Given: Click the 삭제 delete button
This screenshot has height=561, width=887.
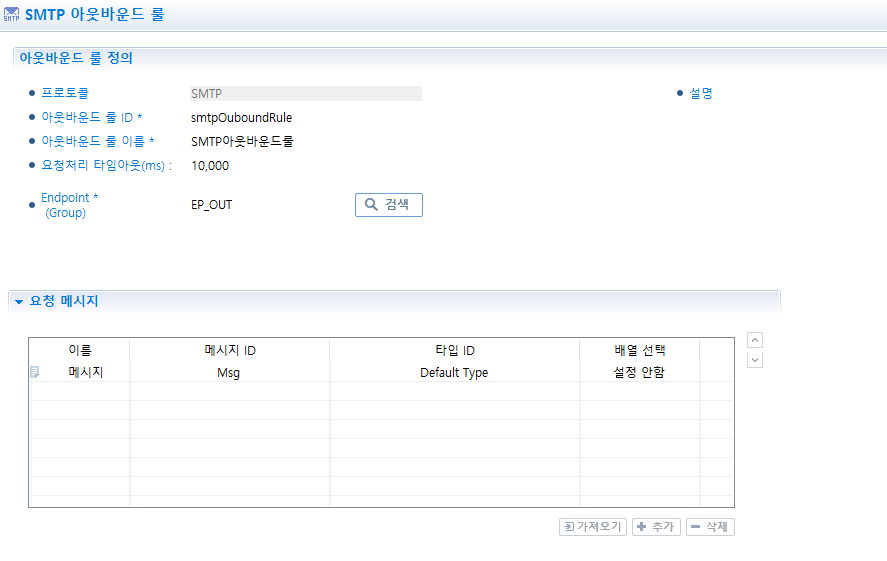Looking at the screenshot, I should click(x=710, y=527).
